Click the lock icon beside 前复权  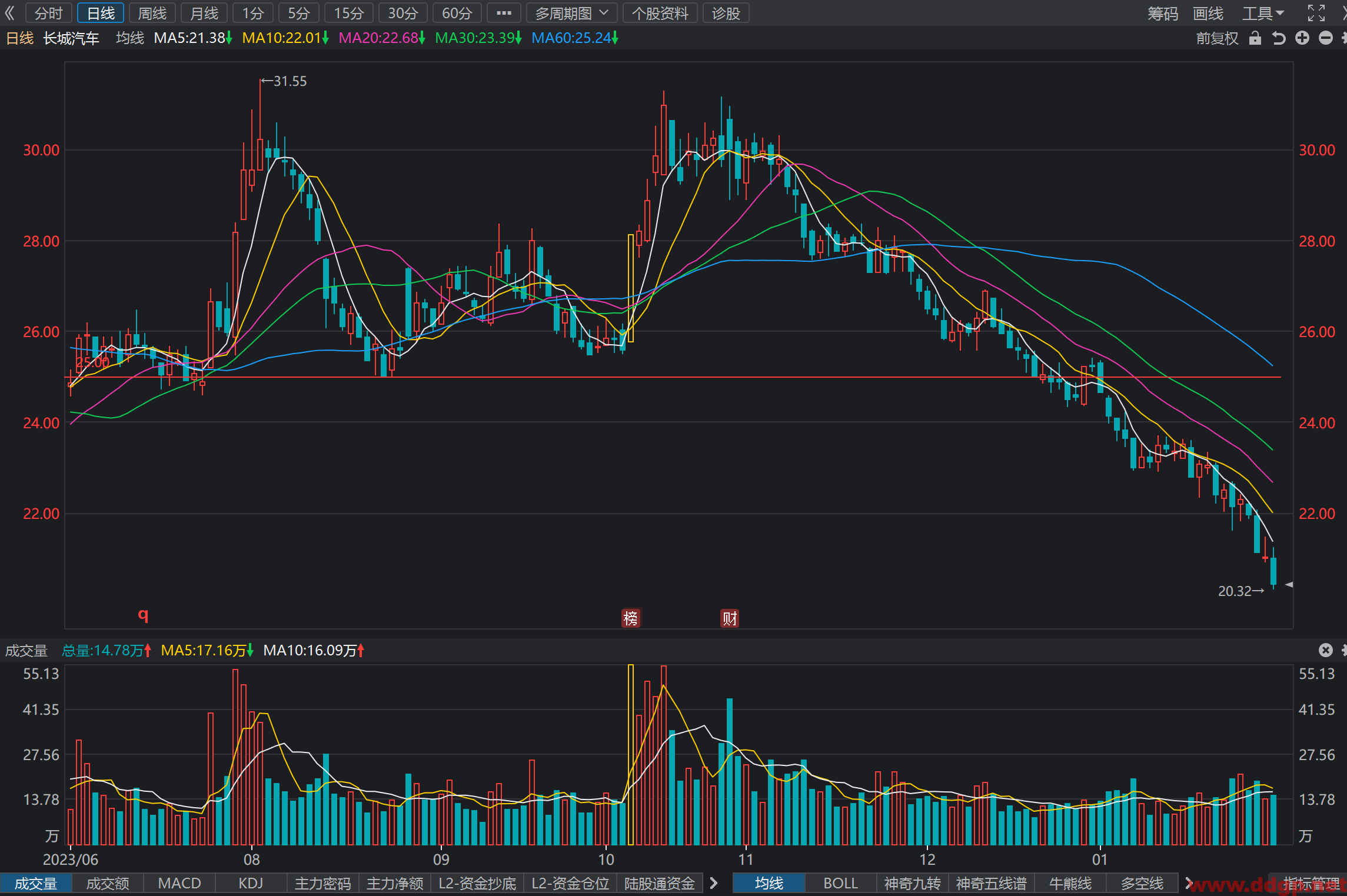[1255, 38]
